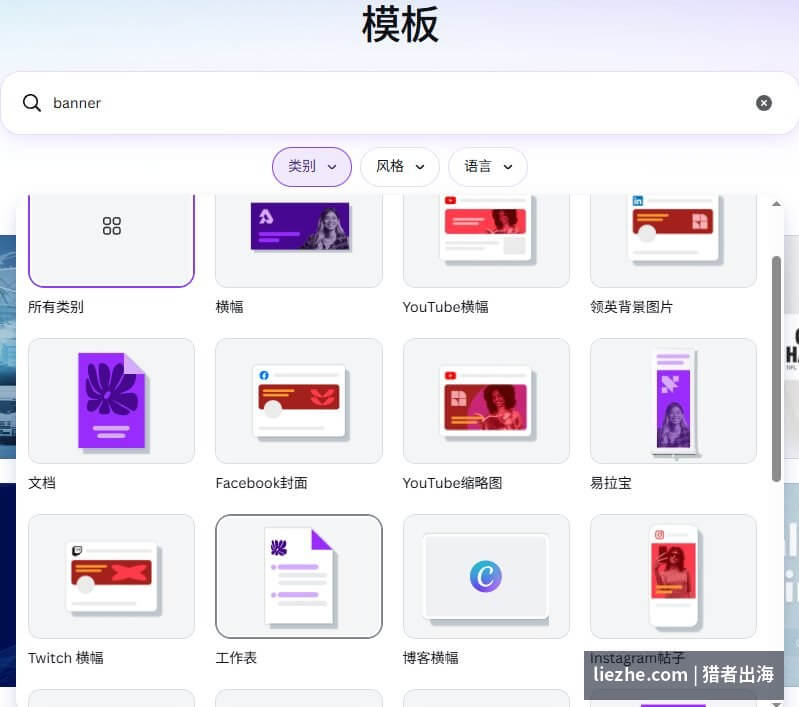This screenshot has width=799, height=707.
Task: Click the Facebook封面 label
Action: [x=261, y=483]
